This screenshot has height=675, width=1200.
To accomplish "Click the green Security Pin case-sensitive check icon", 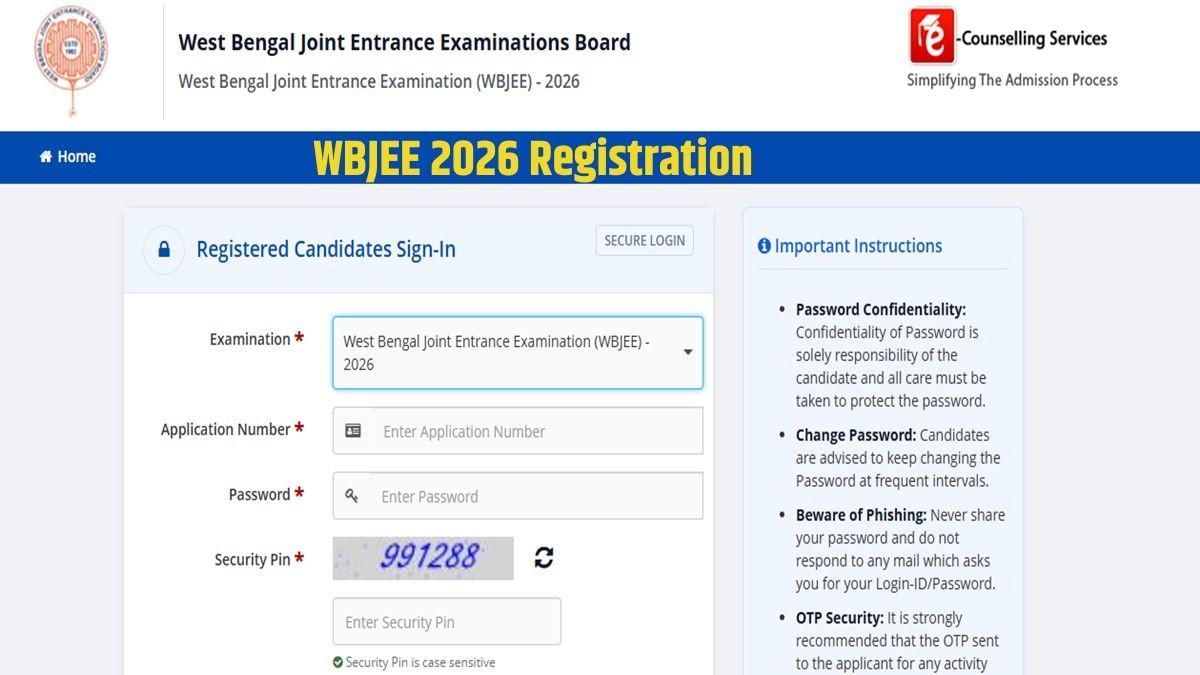I will (x=338, y=662).
